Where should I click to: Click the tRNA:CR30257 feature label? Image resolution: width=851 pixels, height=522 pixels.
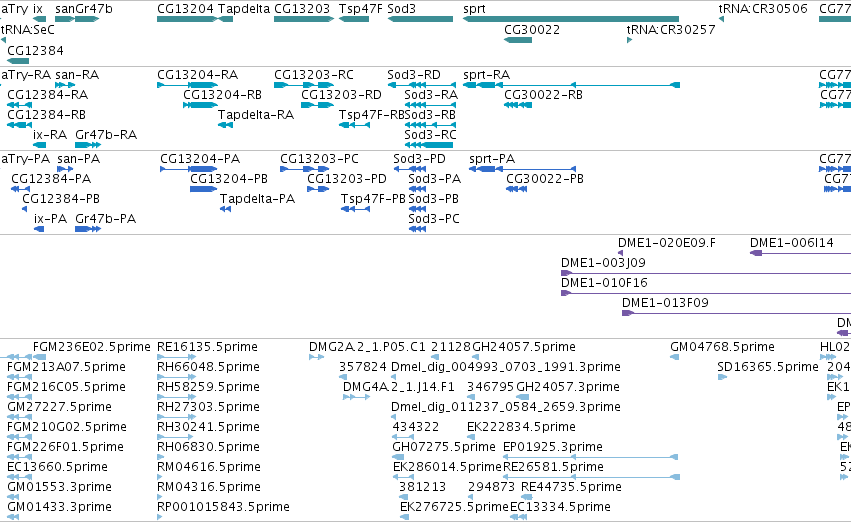coord(671,30)
